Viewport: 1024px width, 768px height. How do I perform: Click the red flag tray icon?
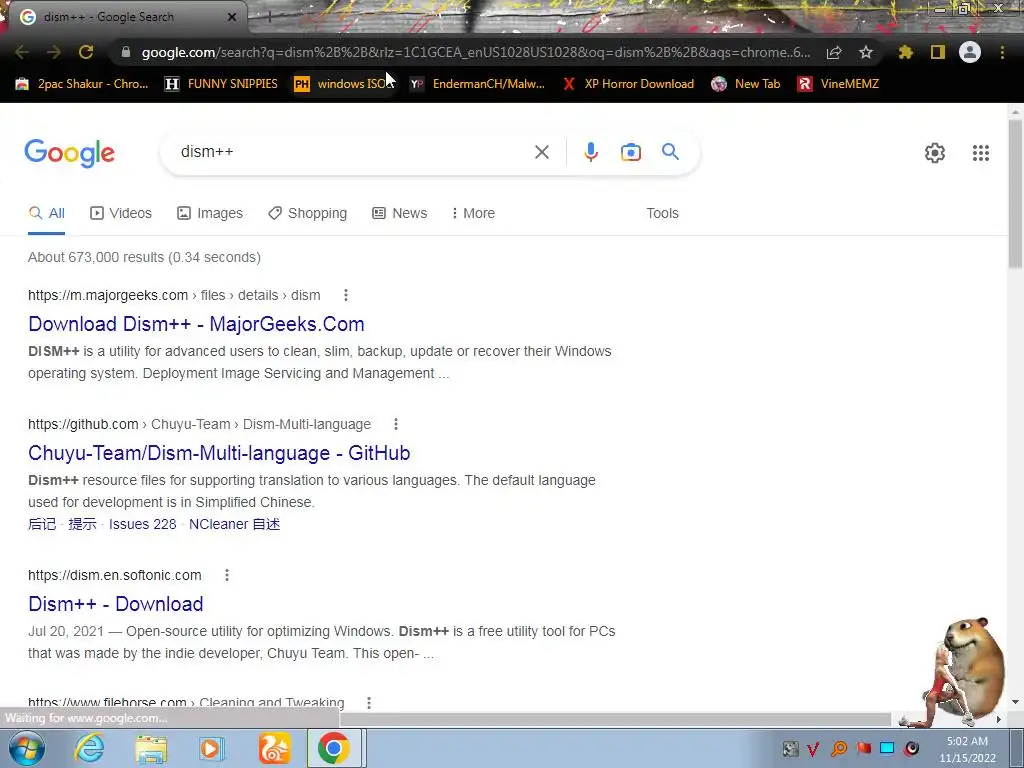tap(863, 748)
